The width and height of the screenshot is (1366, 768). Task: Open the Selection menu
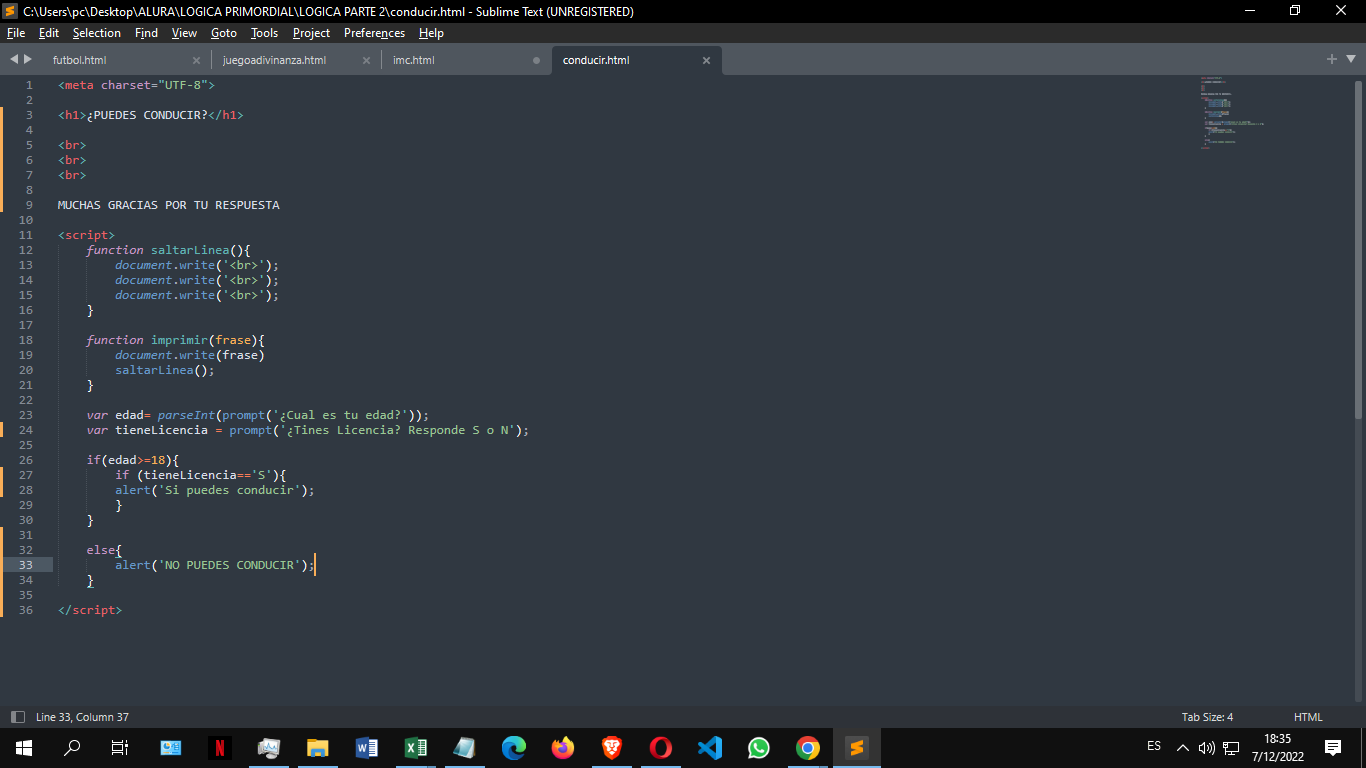(96, 33)
